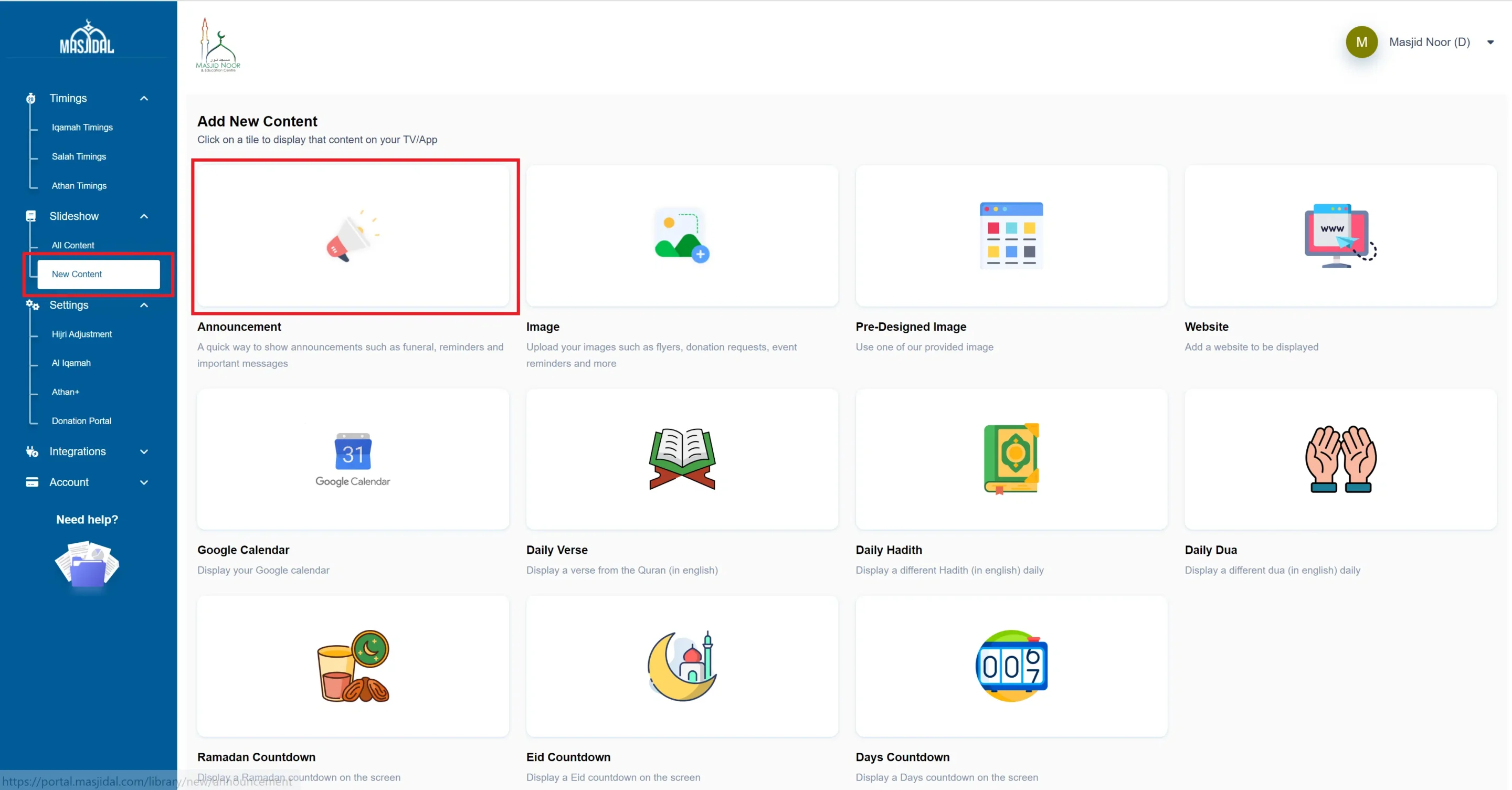
Task: Select the Google Calendar tile icon
Action: pyautogui.click(x=353, y=459)
